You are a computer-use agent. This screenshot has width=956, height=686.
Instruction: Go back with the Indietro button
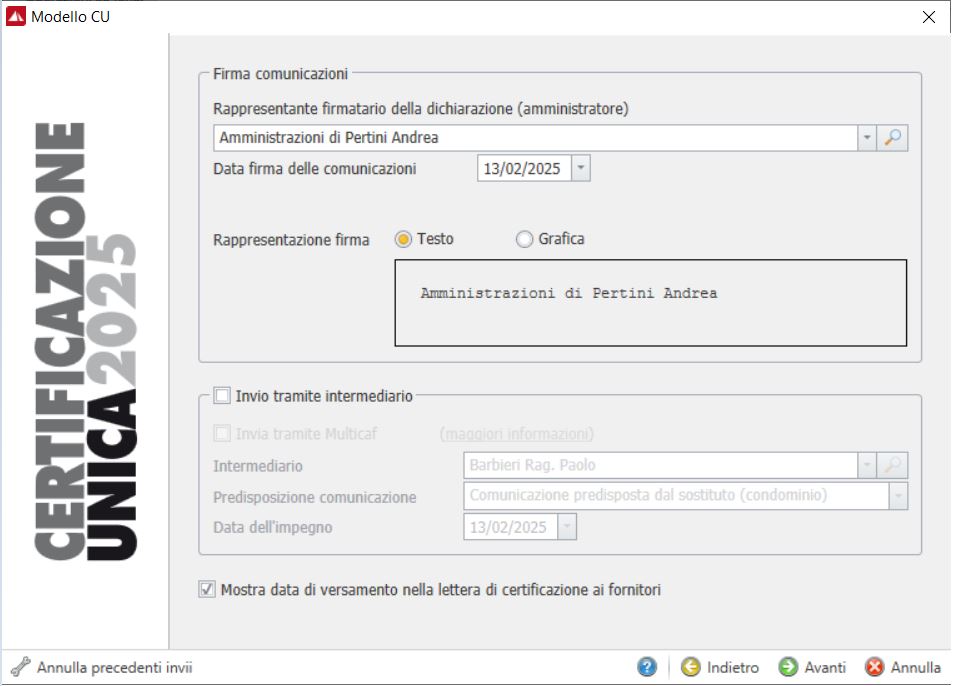tap(720, 667)
